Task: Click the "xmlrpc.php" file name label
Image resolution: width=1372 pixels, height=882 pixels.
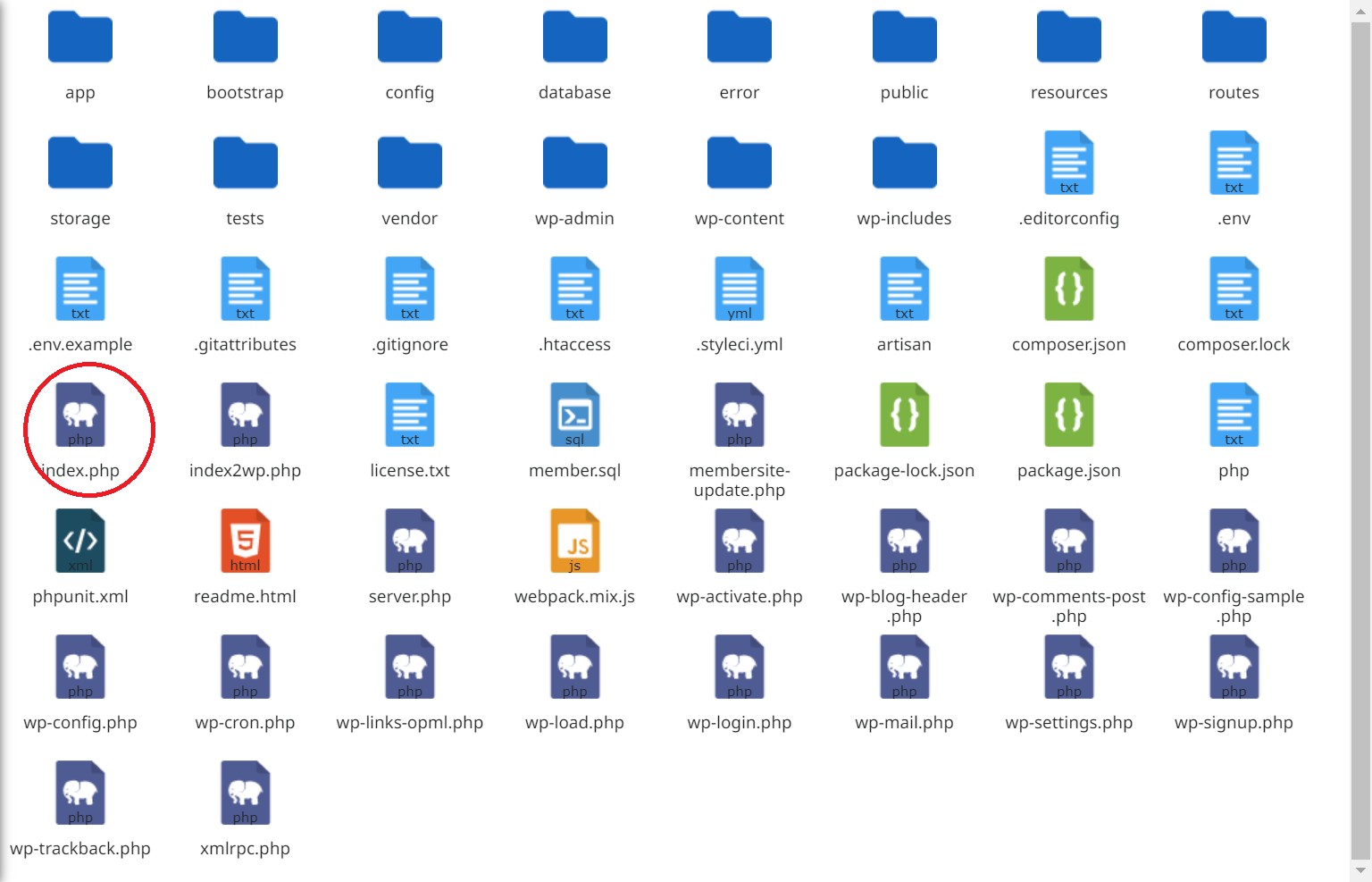Action: tap(245, 848)
